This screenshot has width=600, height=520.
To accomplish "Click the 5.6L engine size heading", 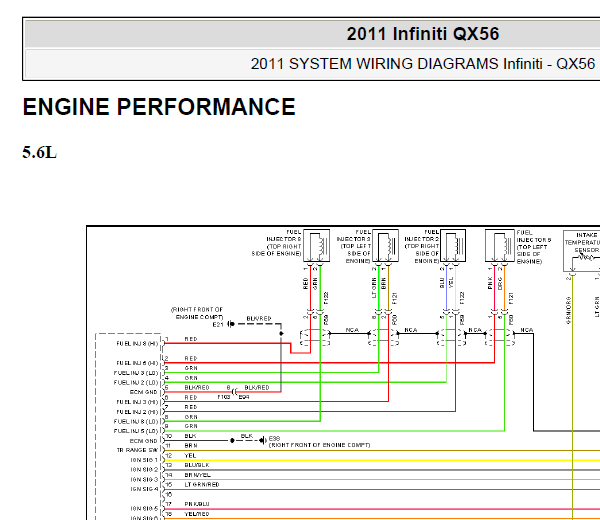I will coord(39,152).
